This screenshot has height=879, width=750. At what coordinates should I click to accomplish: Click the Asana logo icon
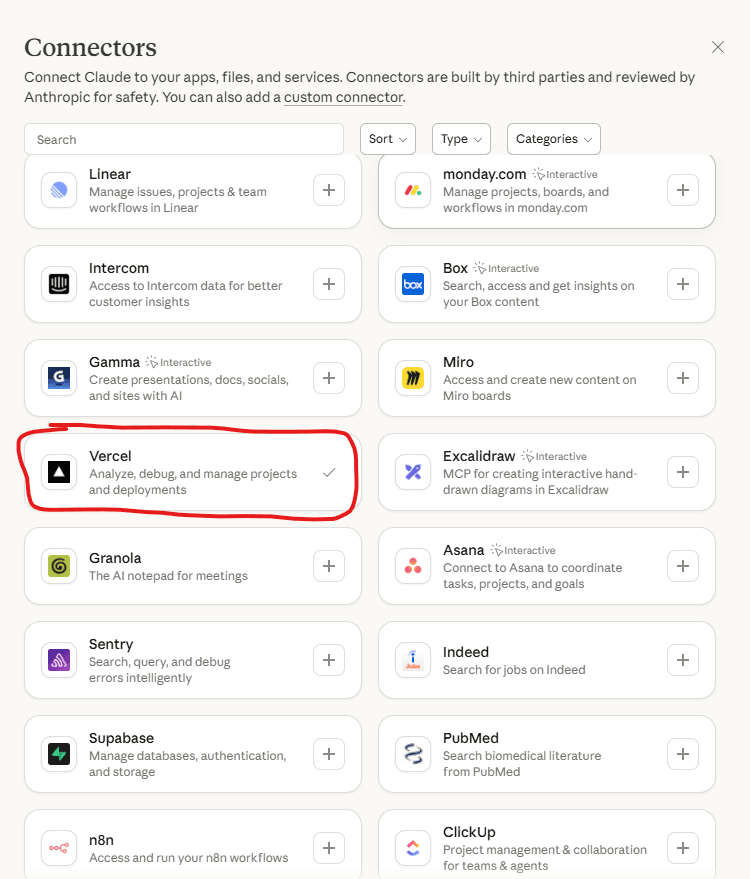413,566
